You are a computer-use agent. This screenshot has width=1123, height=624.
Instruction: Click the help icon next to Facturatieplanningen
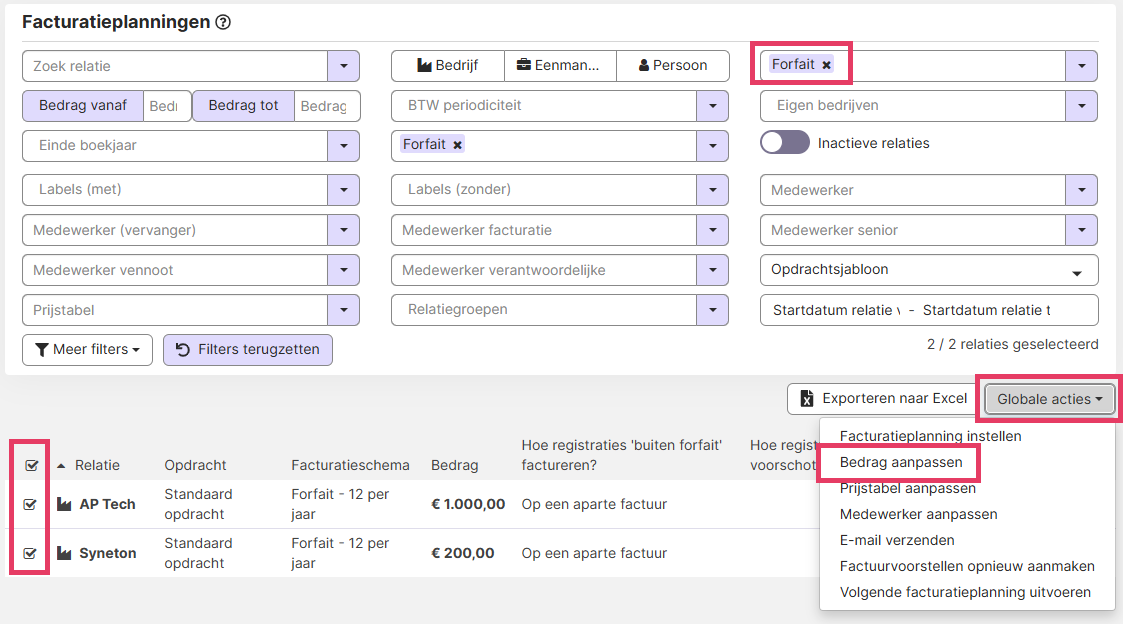click(223, 22)
